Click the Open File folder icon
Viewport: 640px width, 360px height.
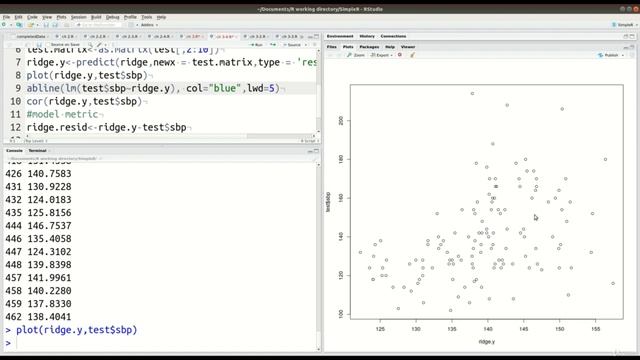coord(31,25)
